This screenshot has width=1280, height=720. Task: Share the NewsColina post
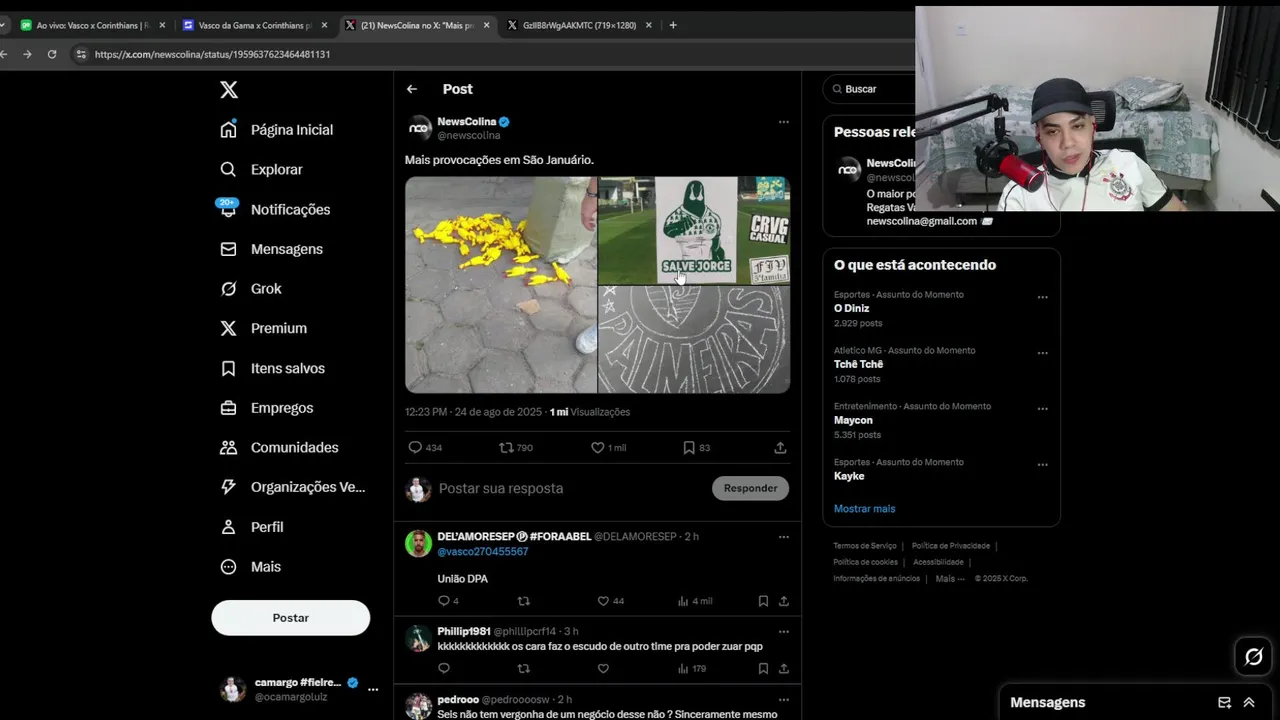click(780, 448)
